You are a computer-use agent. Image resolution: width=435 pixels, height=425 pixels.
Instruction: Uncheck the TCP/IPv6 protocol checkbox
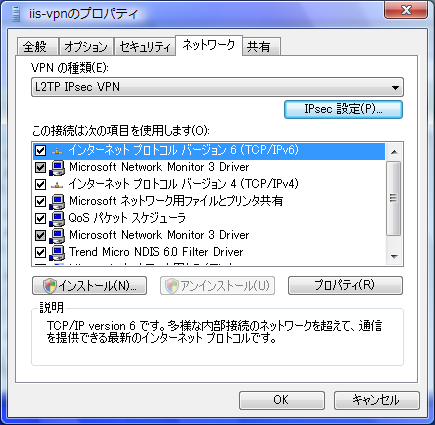[x=40, y=151]
